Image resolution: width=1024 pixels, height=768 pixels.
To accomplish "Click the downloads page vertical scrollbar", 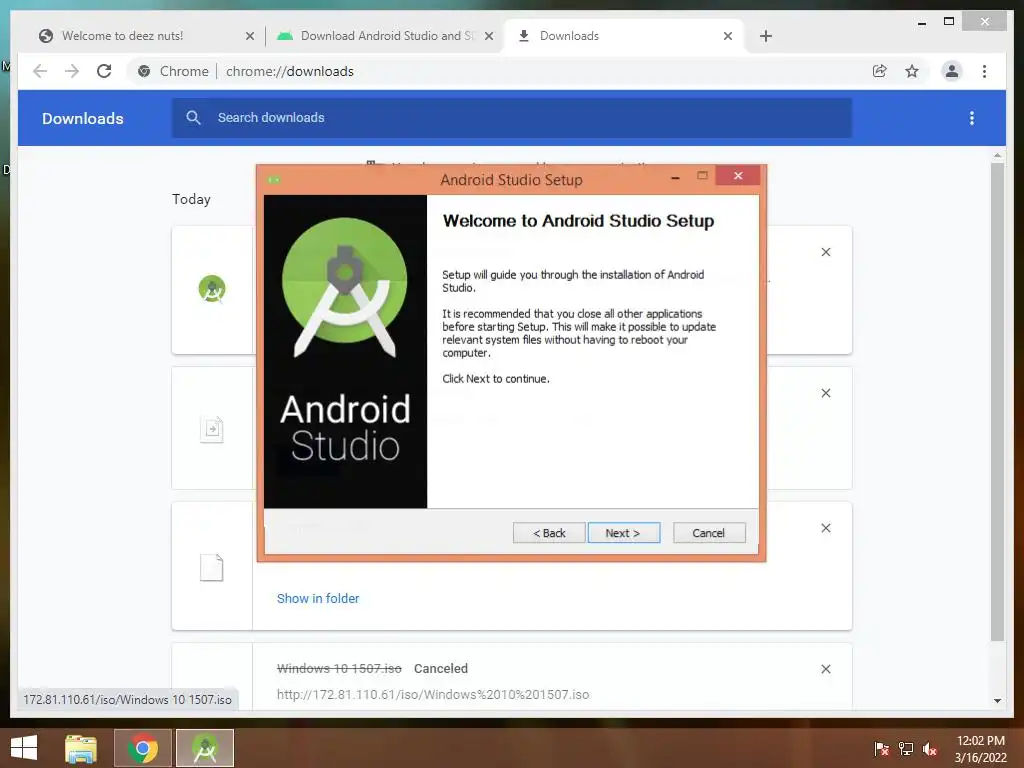I will 997,402.
